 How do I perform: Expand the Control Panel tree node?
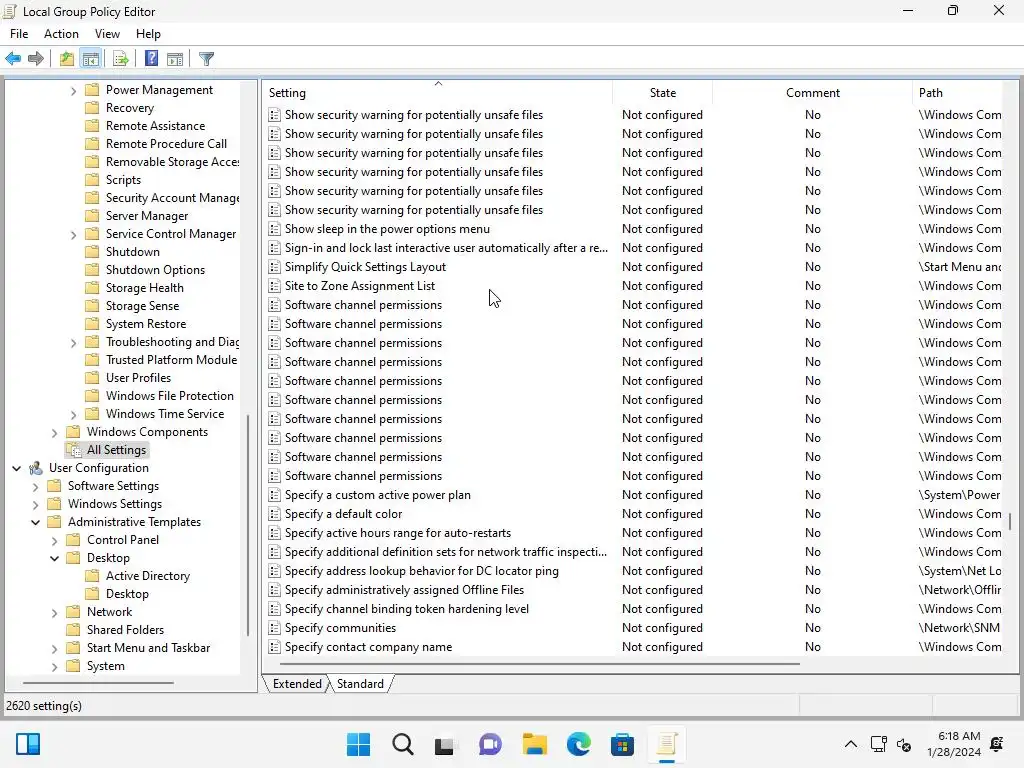(55, 541)
